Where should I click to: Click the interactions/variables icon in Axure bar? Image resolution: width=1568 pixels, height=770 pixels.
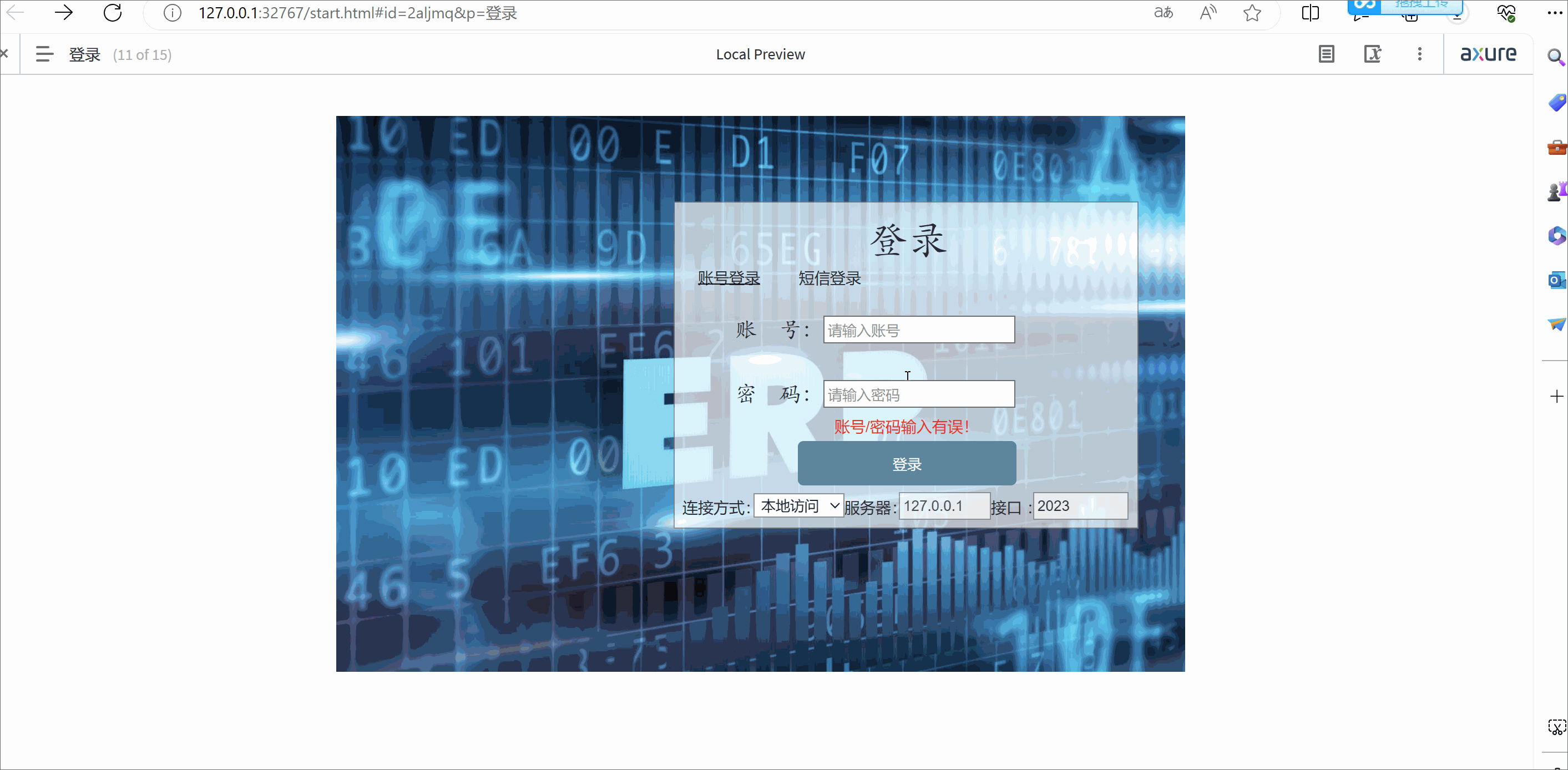[1372, 54]
